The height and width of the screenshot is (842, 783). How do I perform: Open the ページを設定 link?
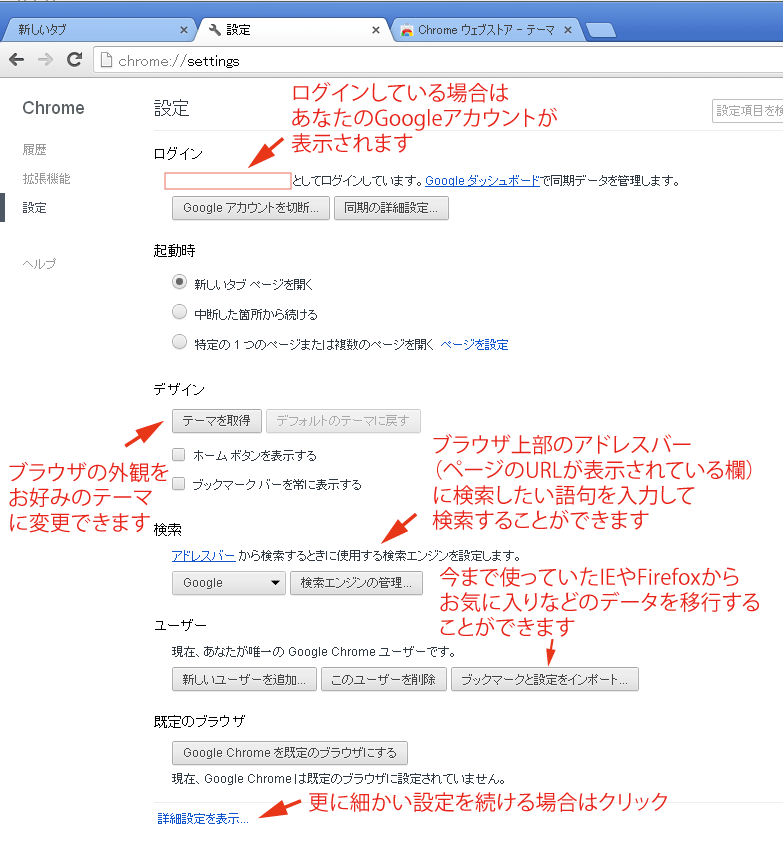click(x=474, y=344)
